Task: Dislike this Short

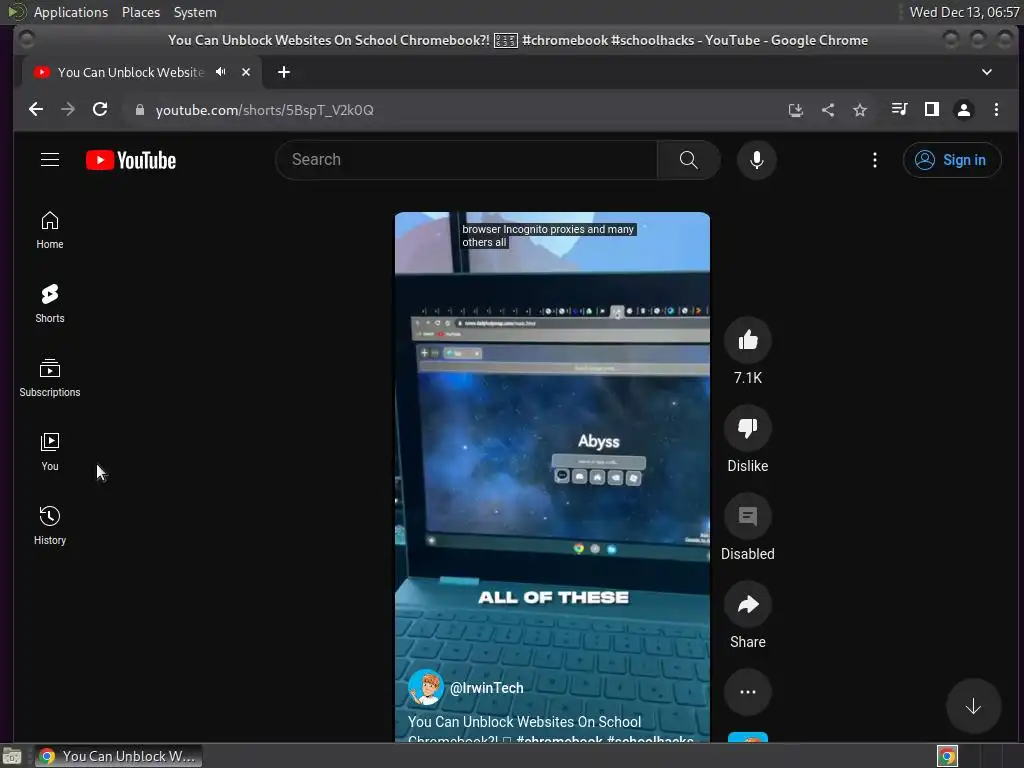Action: point(748,428)
